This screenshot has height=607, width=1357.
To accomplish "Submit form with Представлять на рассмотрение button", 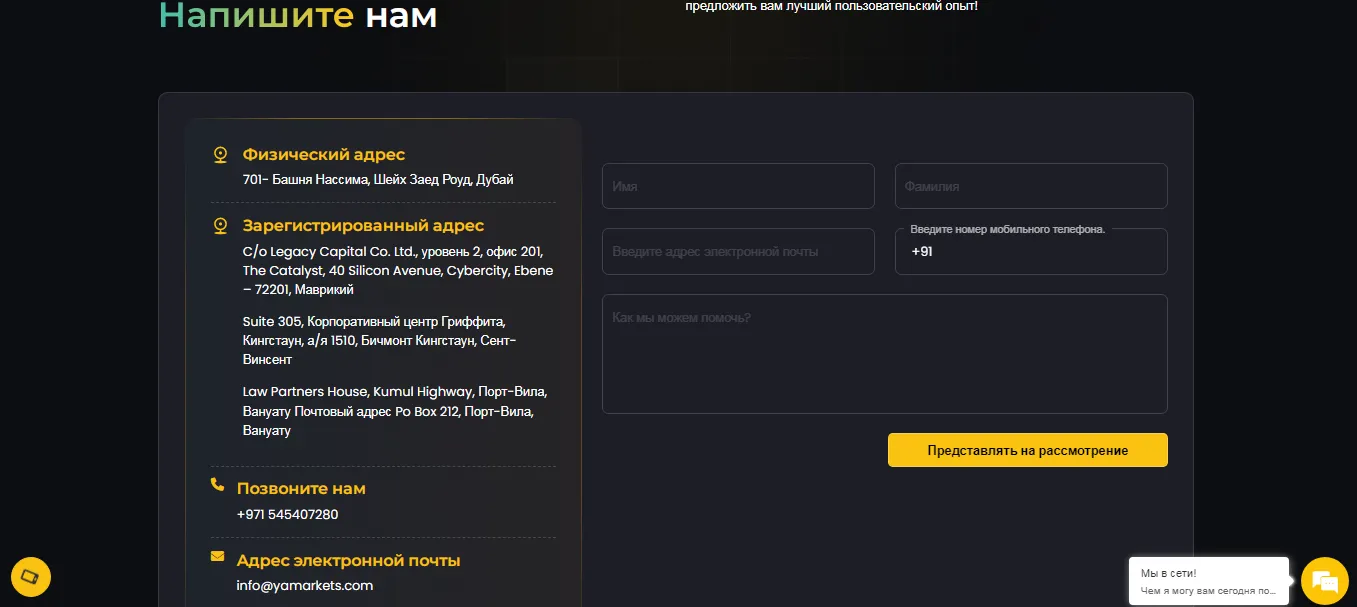I will 1028,450.
